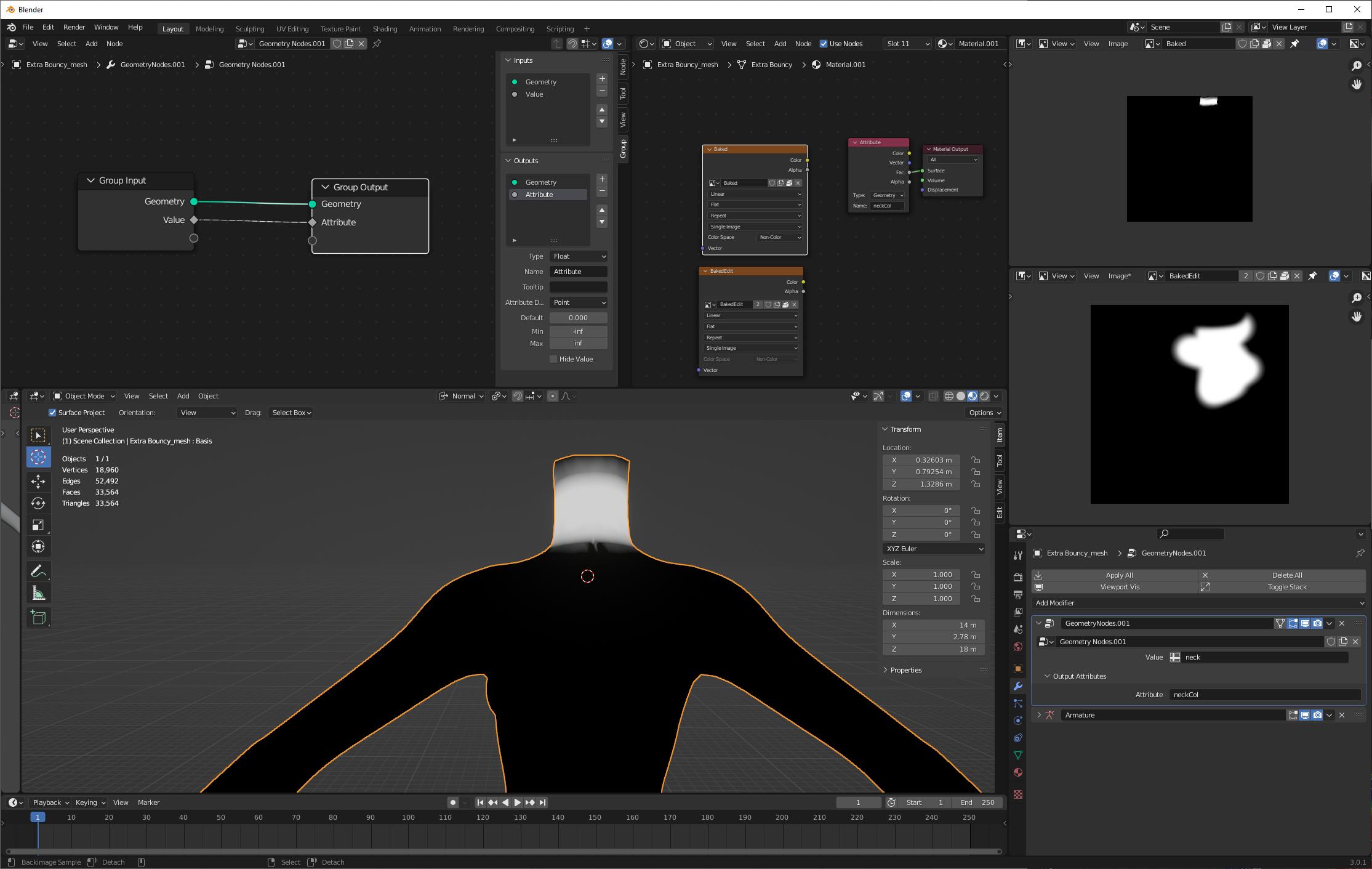Expand the Armature modifier panel
The height and width of the screenshot is (869, 1372).
[x=1039, y=715]
